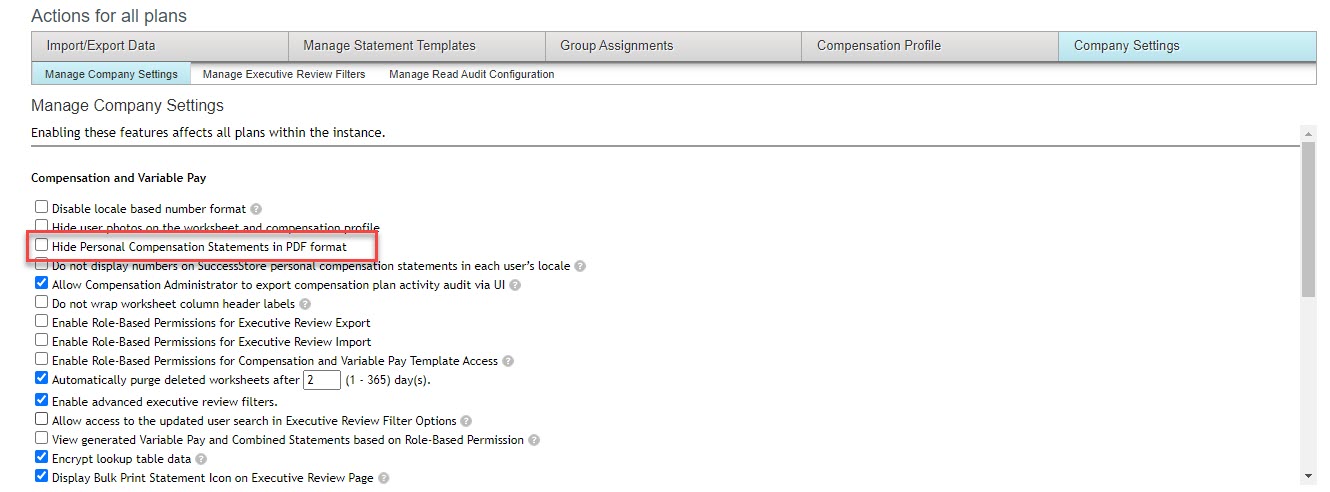Click the purge deleted worksheets days field
The height and width of the screenshot is (492, 1330).
coord(322,380)
